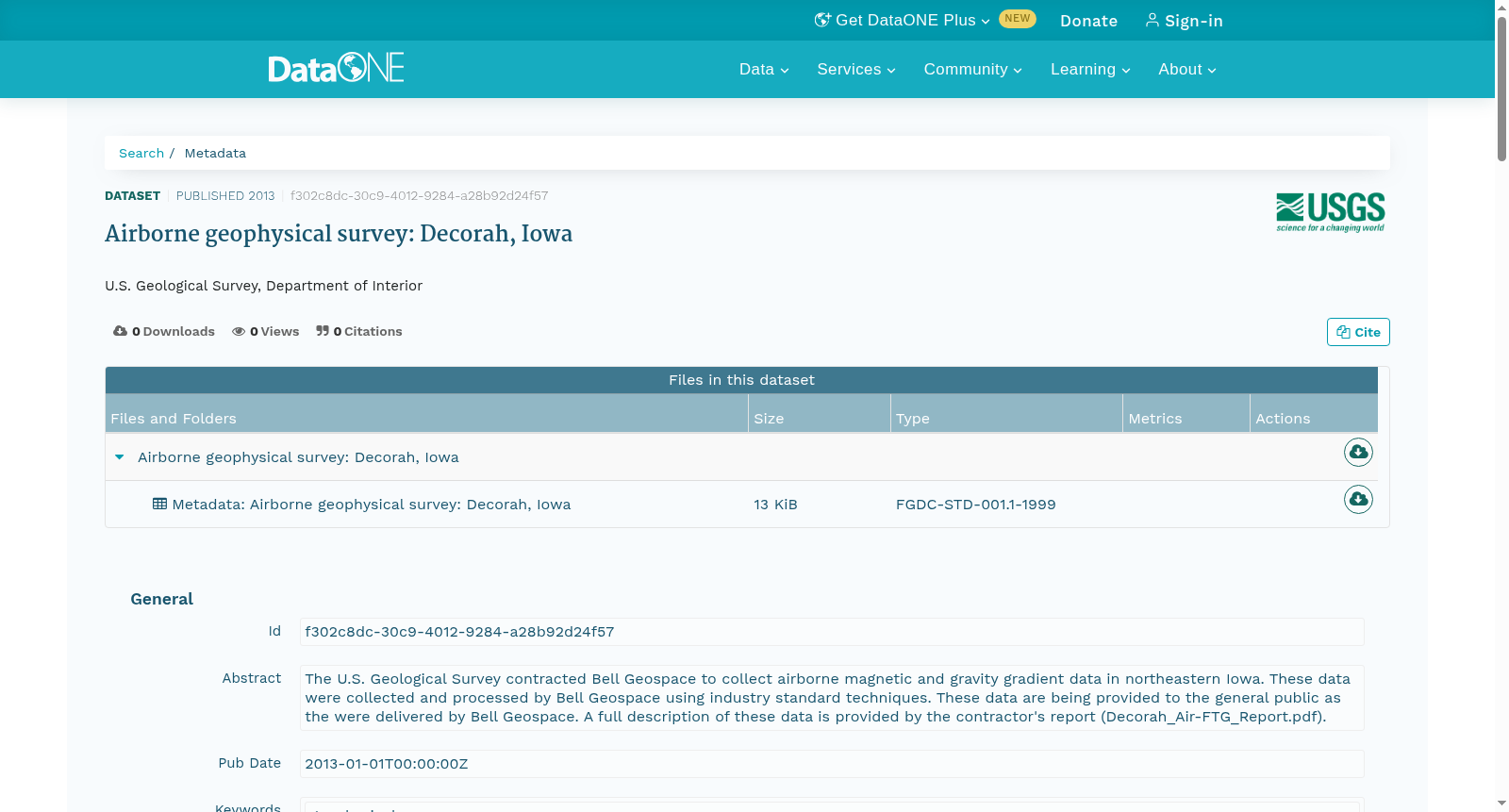This screenshot has height=812, width=1509.
Task: Click the General section heading
Action: tap(161, 599)
